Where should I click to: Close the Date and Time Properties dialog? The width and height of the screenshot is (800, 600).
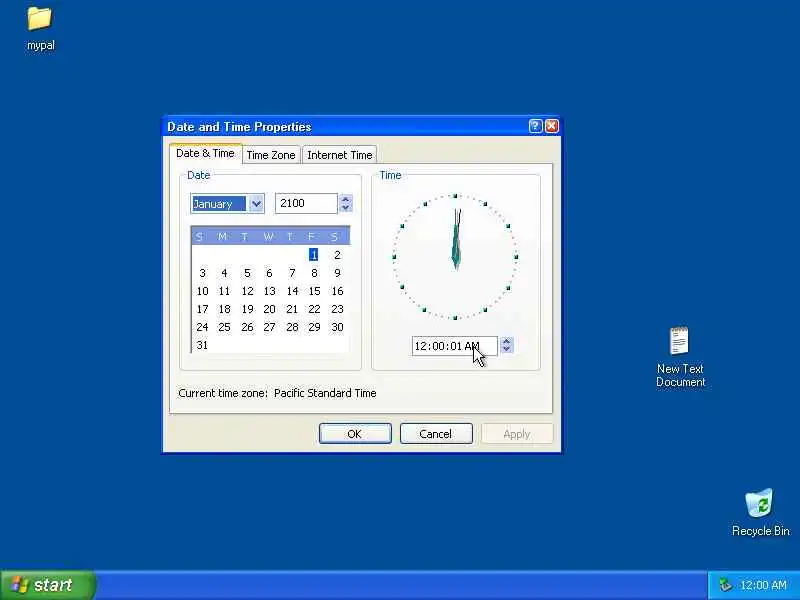pos(552,126)
